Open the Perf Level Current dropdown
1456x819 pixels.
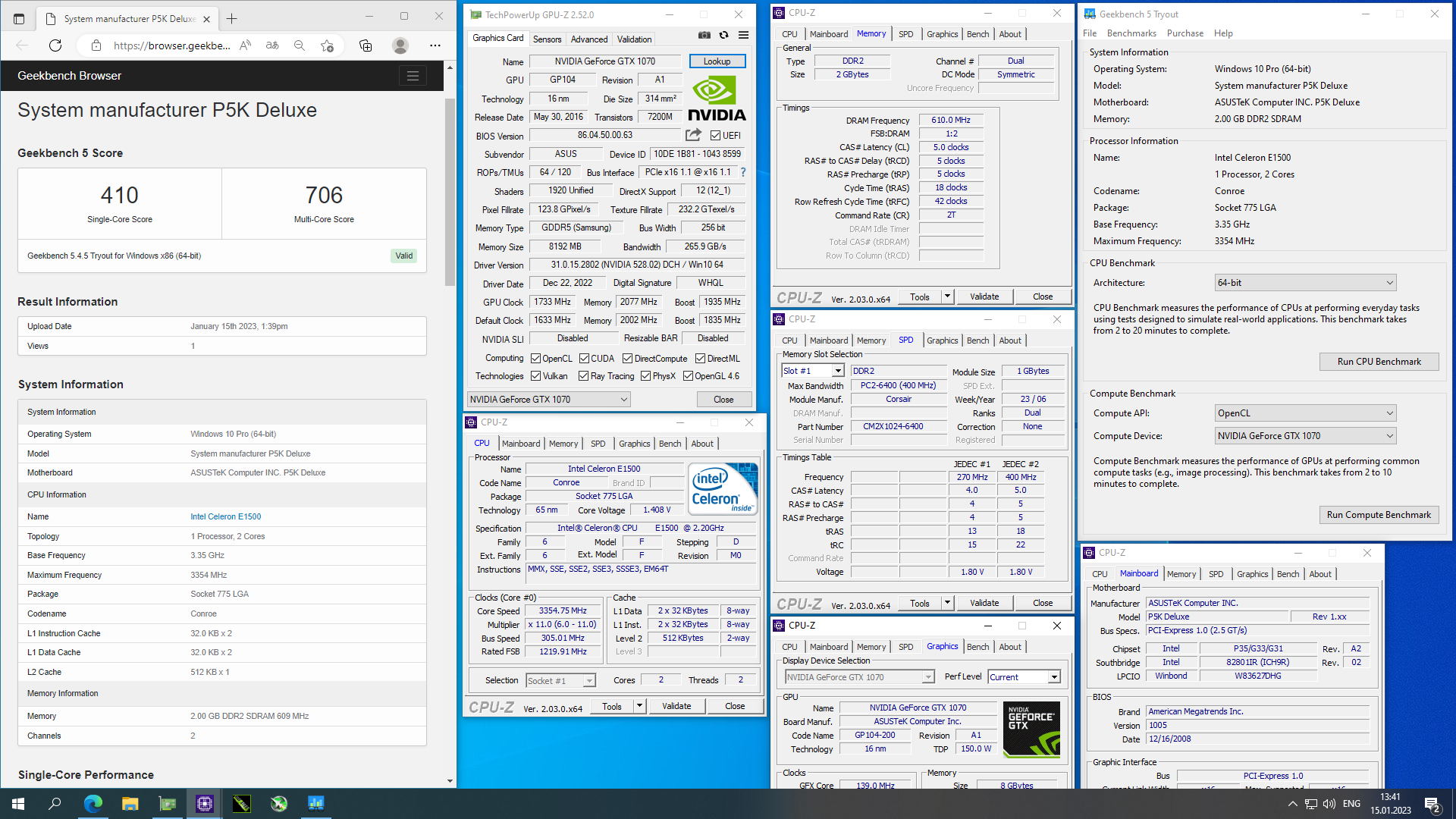coord(1024,677)
